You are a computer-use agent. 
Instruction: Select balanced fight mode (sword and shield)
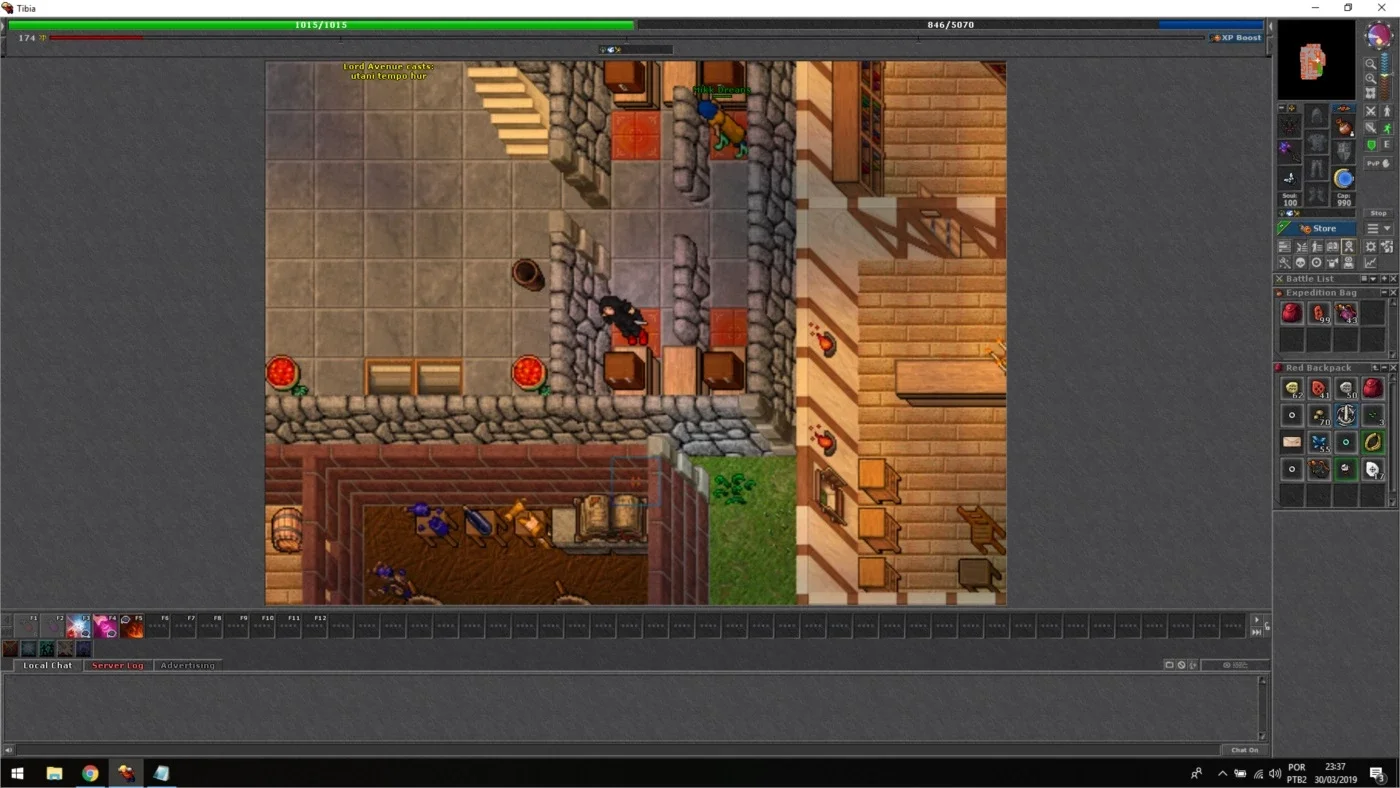pyautogui.click(x=1371, y=128)
